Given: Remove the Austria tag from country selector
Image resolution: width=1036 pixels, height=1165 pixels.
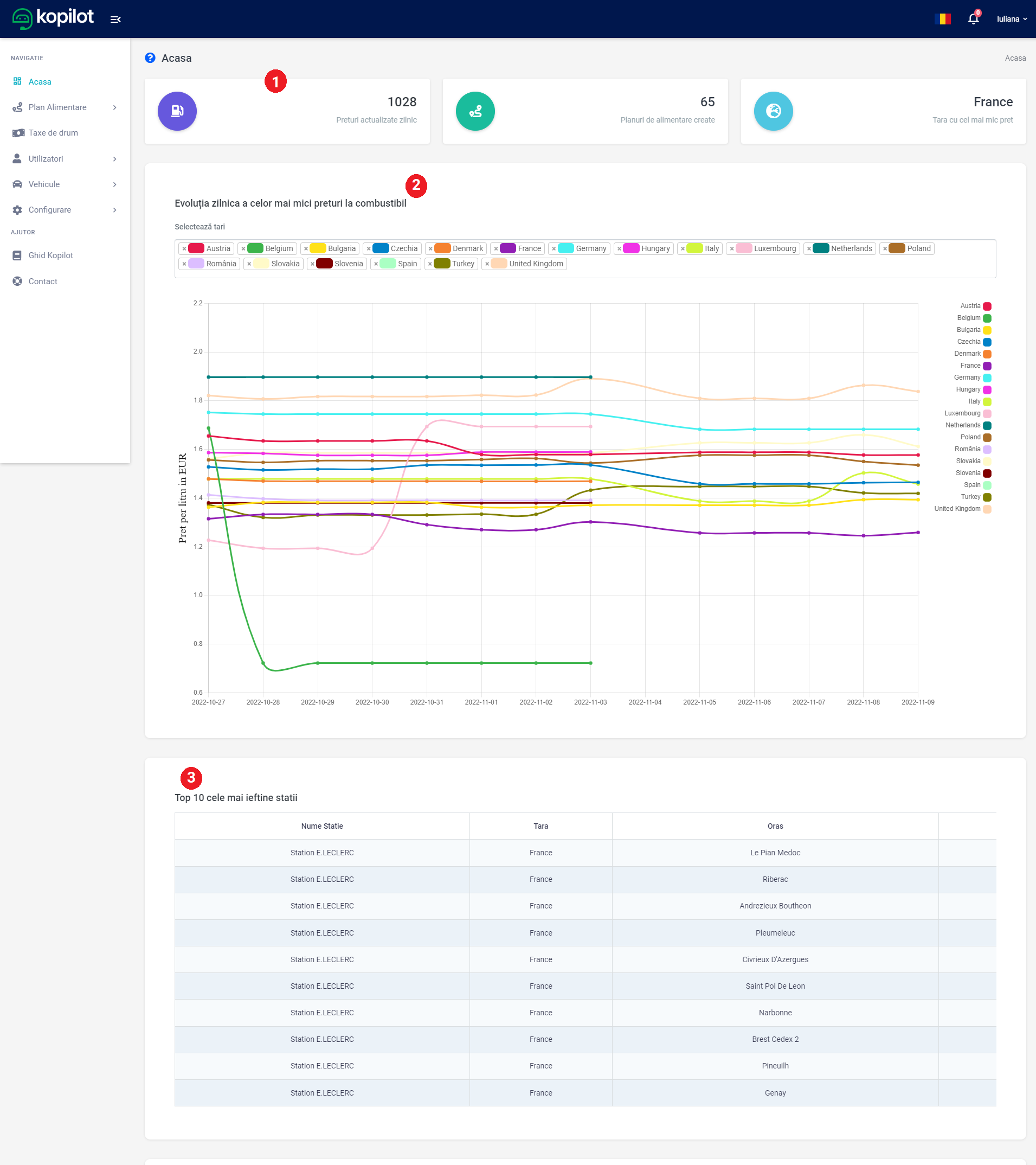Looking at the screenshot, I should coord(184,248).
